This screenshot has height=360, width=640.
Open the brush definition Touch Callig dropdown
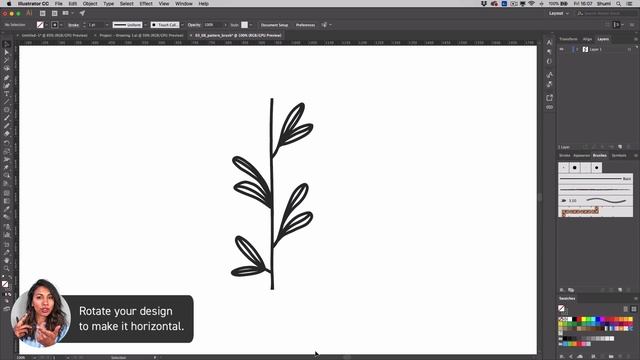pos(182,25)
